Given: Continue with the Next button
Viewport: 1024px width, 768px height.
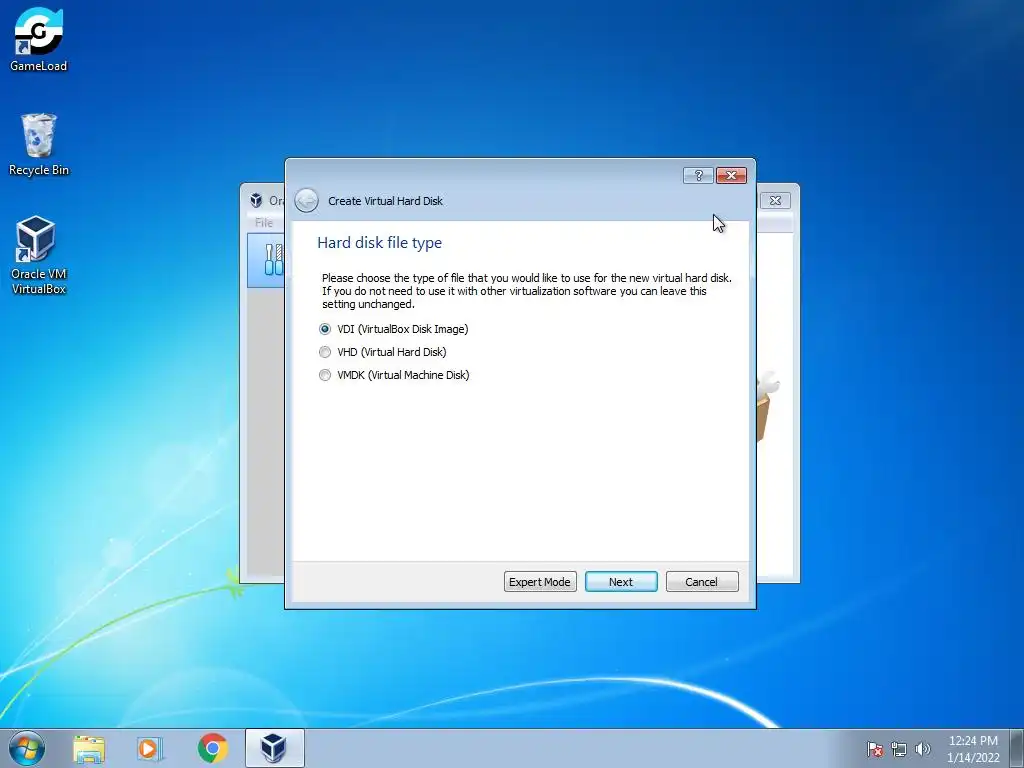Looking at the screenshot, I should (x=621, y=581).
